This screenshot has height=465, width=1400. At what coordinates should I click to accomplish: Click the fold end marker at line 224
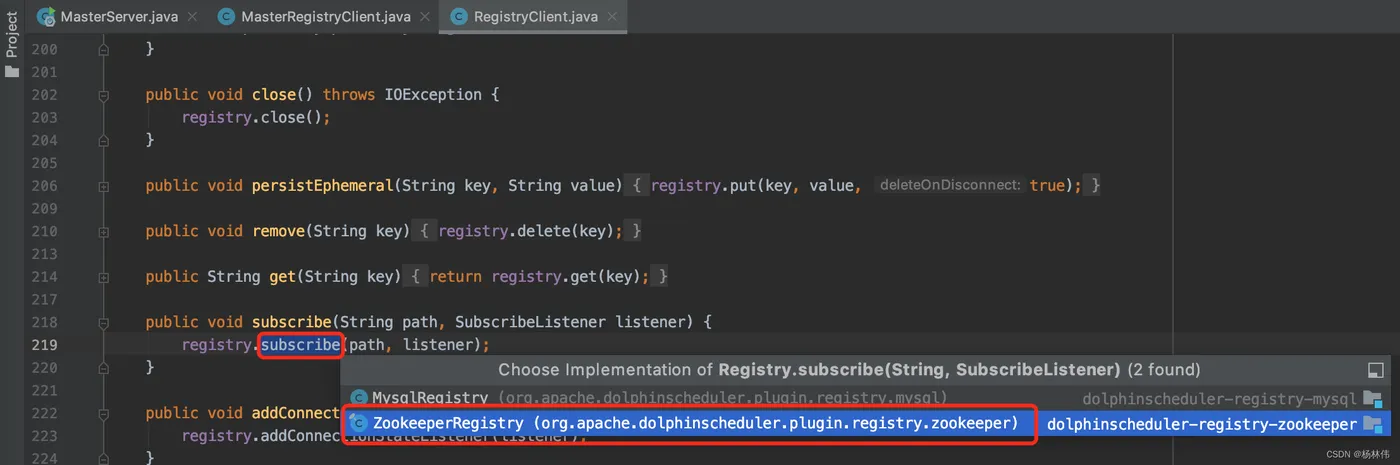pos(103,458)
